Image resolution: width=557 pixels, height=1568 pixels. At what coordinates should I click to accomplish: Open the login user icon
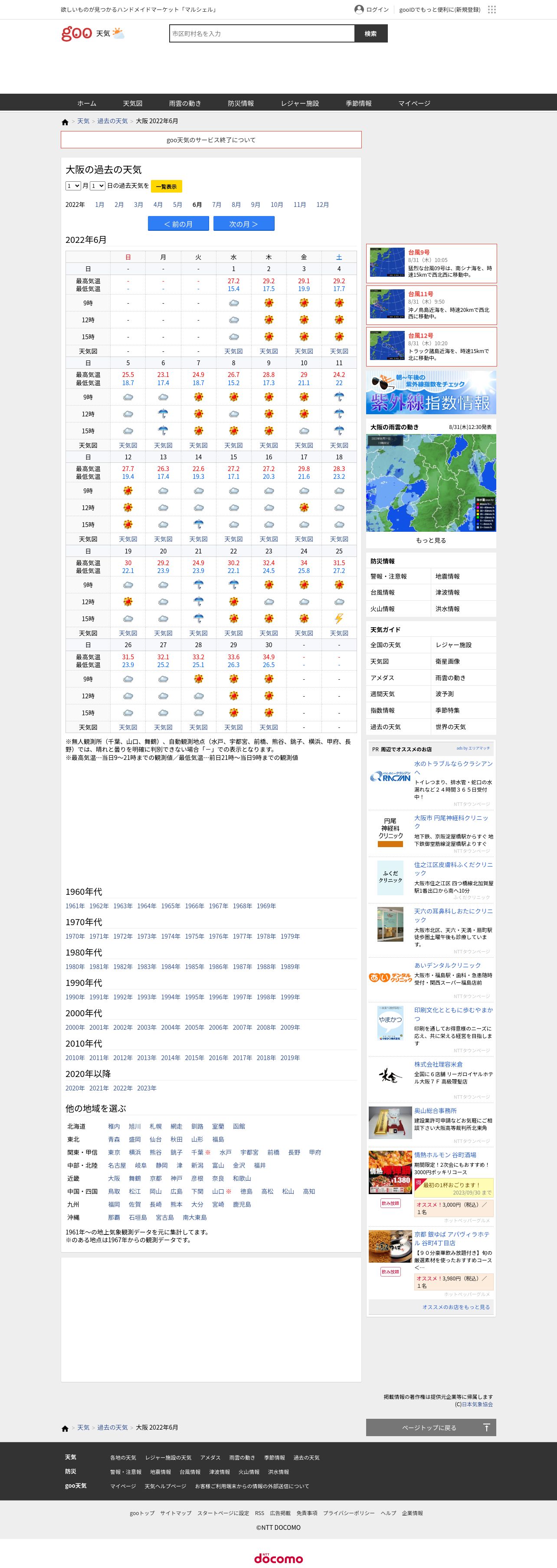coord(359,9)
